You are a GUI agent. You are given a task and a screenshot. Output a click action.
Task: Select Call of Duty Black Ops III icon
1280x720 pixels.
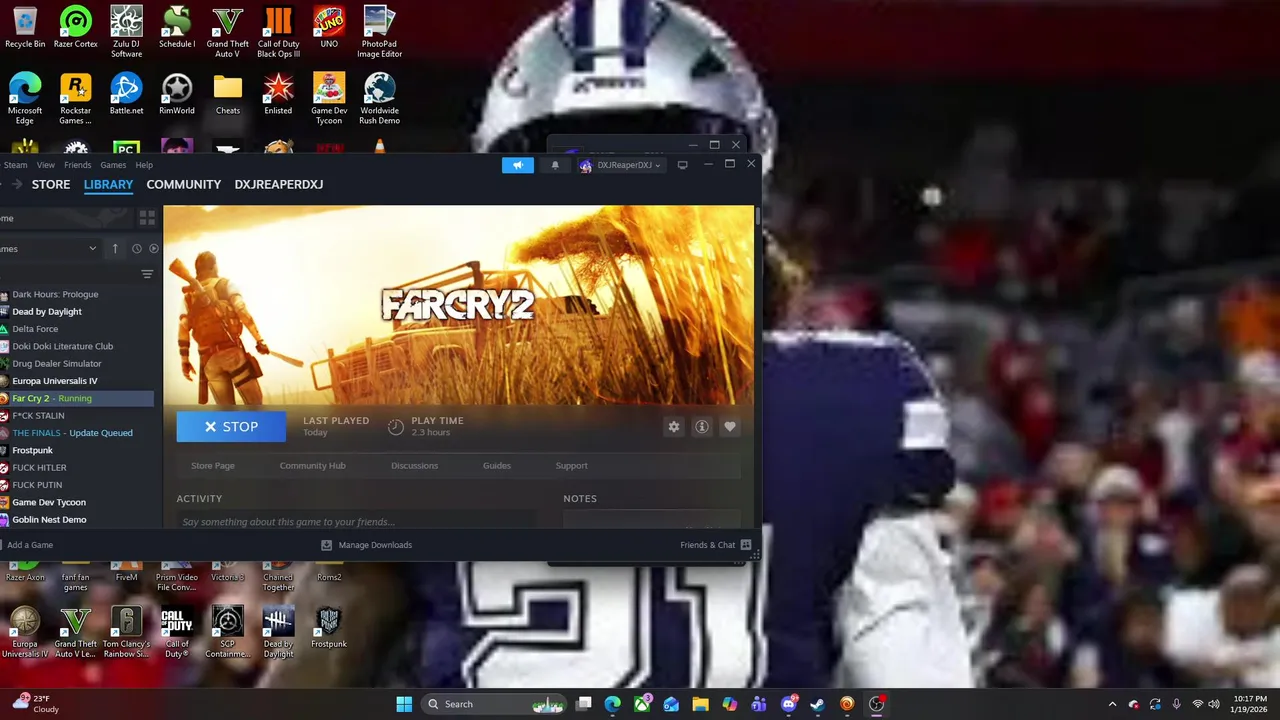pyautogui.click(x=278, y=31)
